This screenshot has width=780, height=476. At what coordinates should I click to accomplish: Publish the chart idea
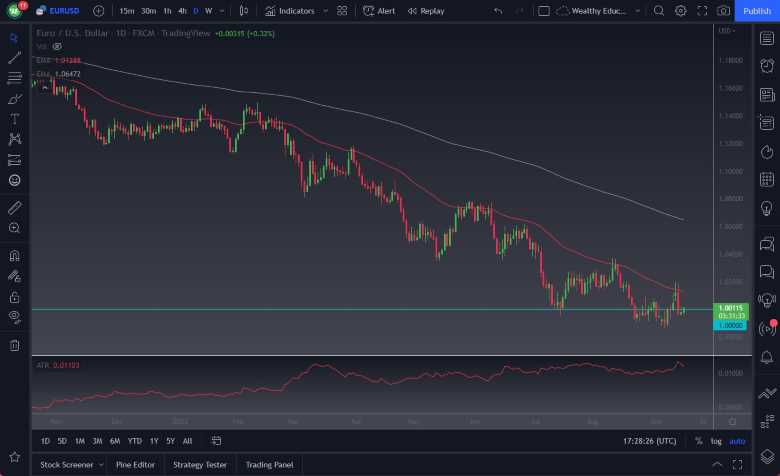[x=757, y=11]
